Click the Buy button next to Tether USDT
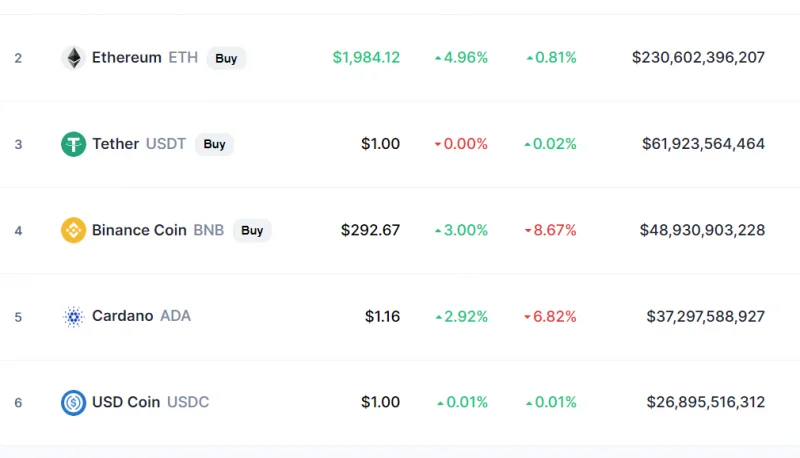The width and height of the screenshot is (800, 458). (x=214, y=144)
